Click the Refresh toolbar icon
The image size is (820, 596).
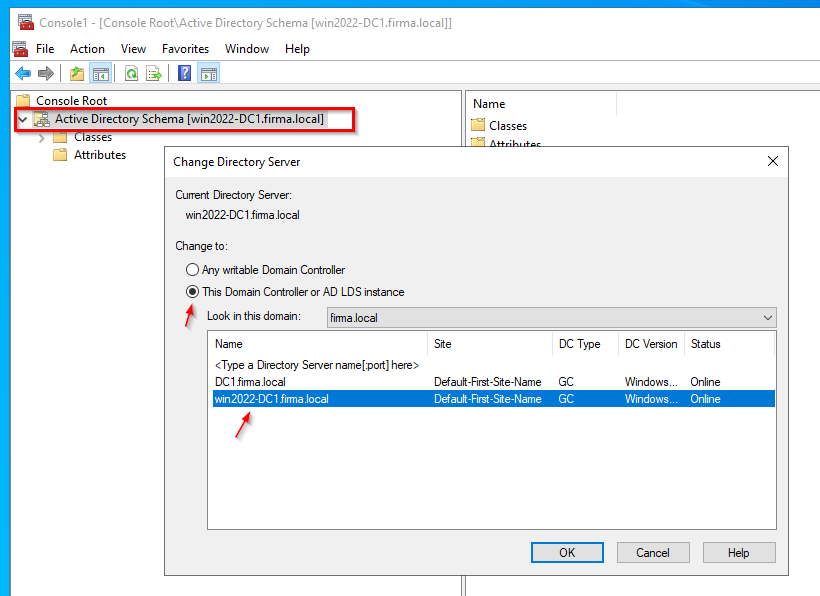(131, 73)
